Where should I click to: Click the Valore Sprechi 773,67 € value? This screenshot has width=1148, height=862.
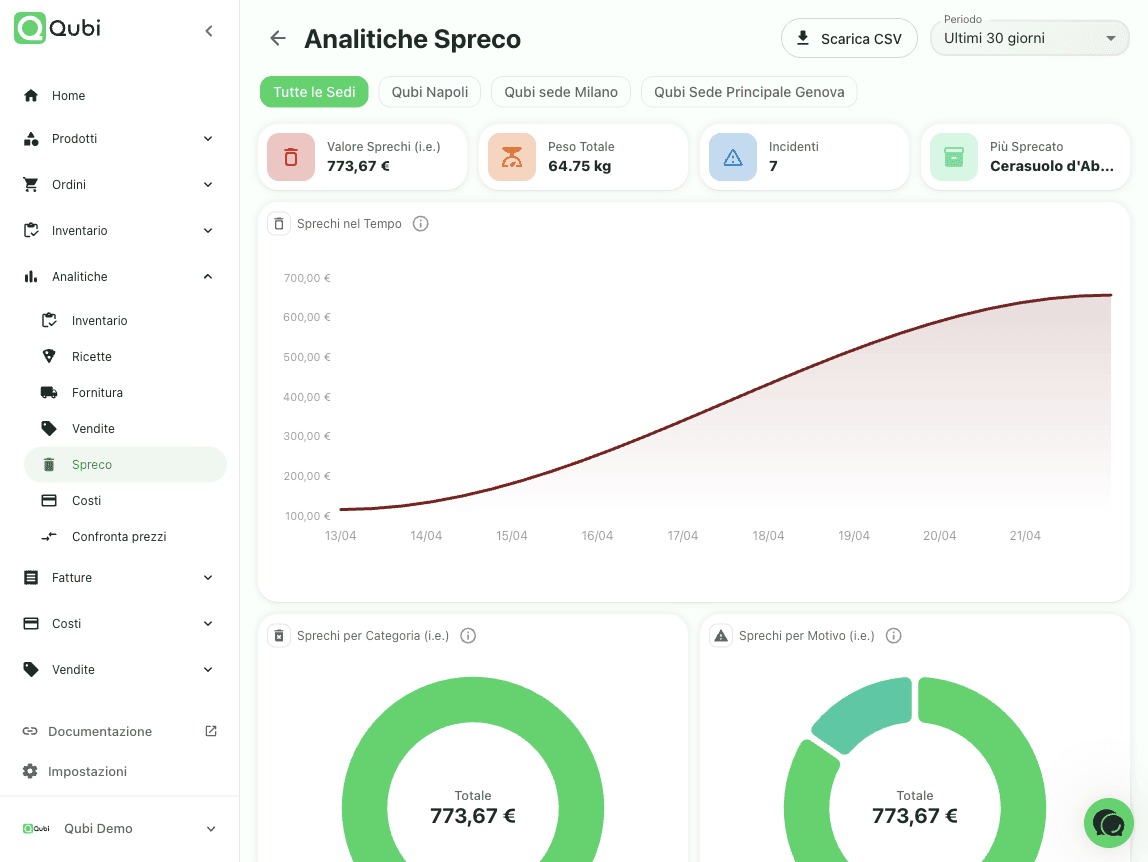click(358, 166)
